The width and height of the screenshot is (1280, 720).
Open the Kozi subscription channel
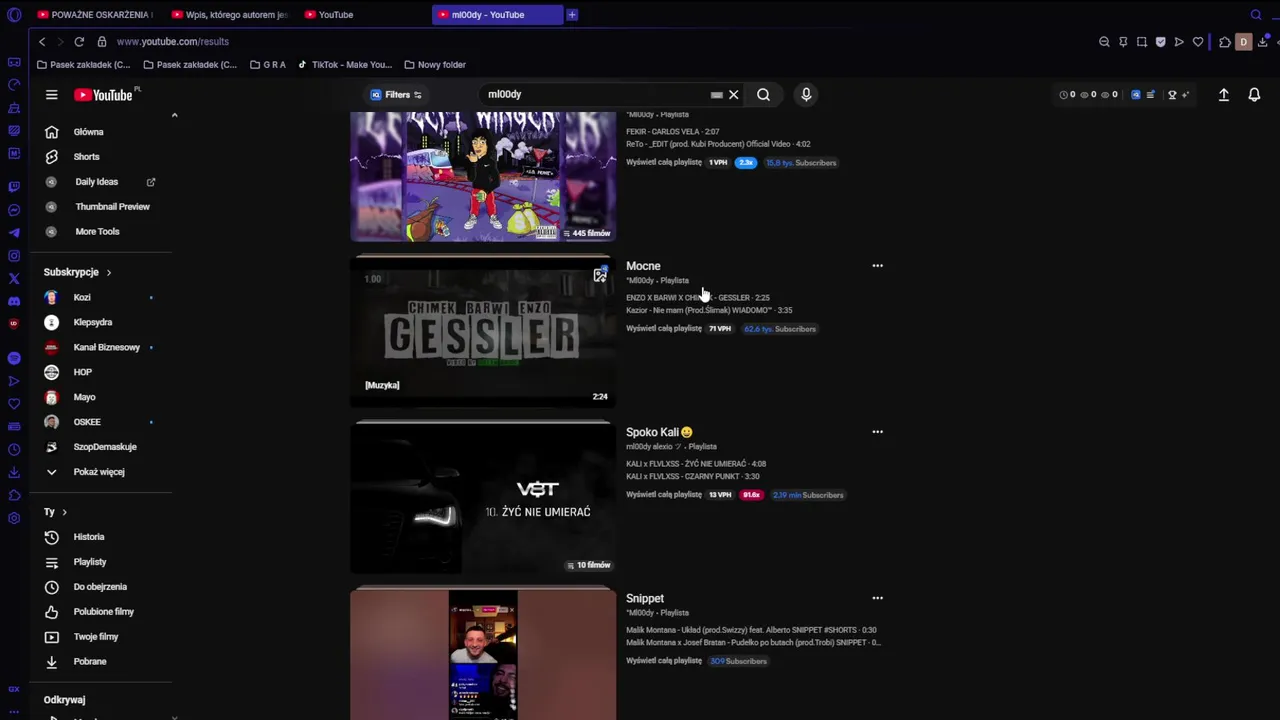click(82, 297)
